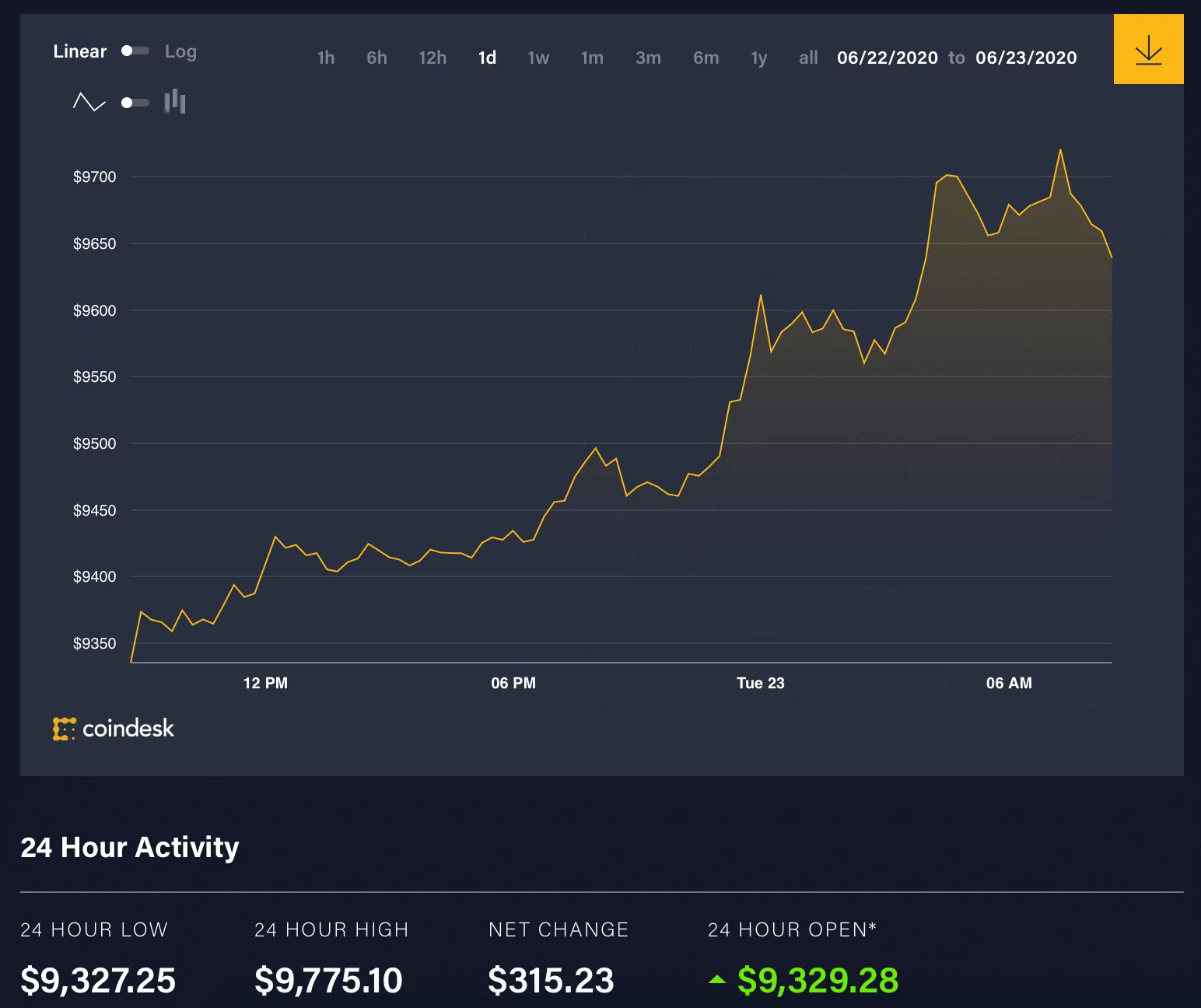Click the net change value $315.23

pos(551,980)
